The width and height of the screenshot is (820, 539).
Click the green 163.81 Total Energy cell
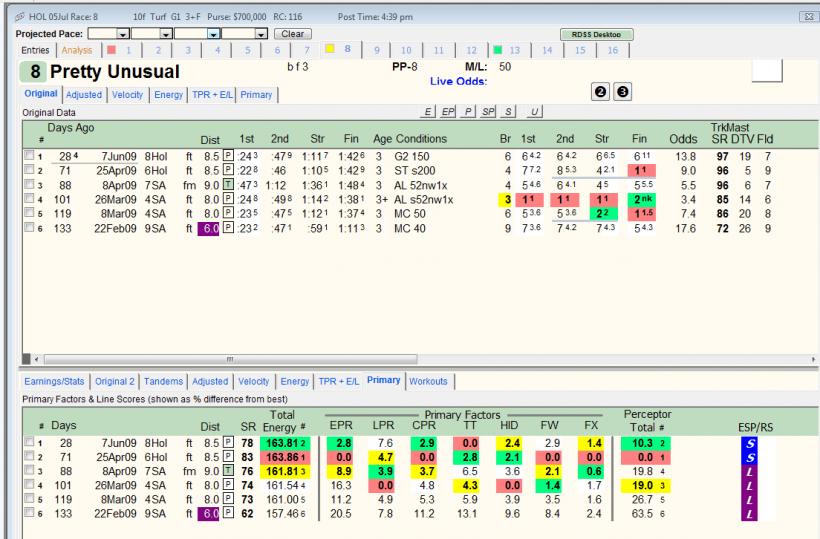tap(285, 443)
